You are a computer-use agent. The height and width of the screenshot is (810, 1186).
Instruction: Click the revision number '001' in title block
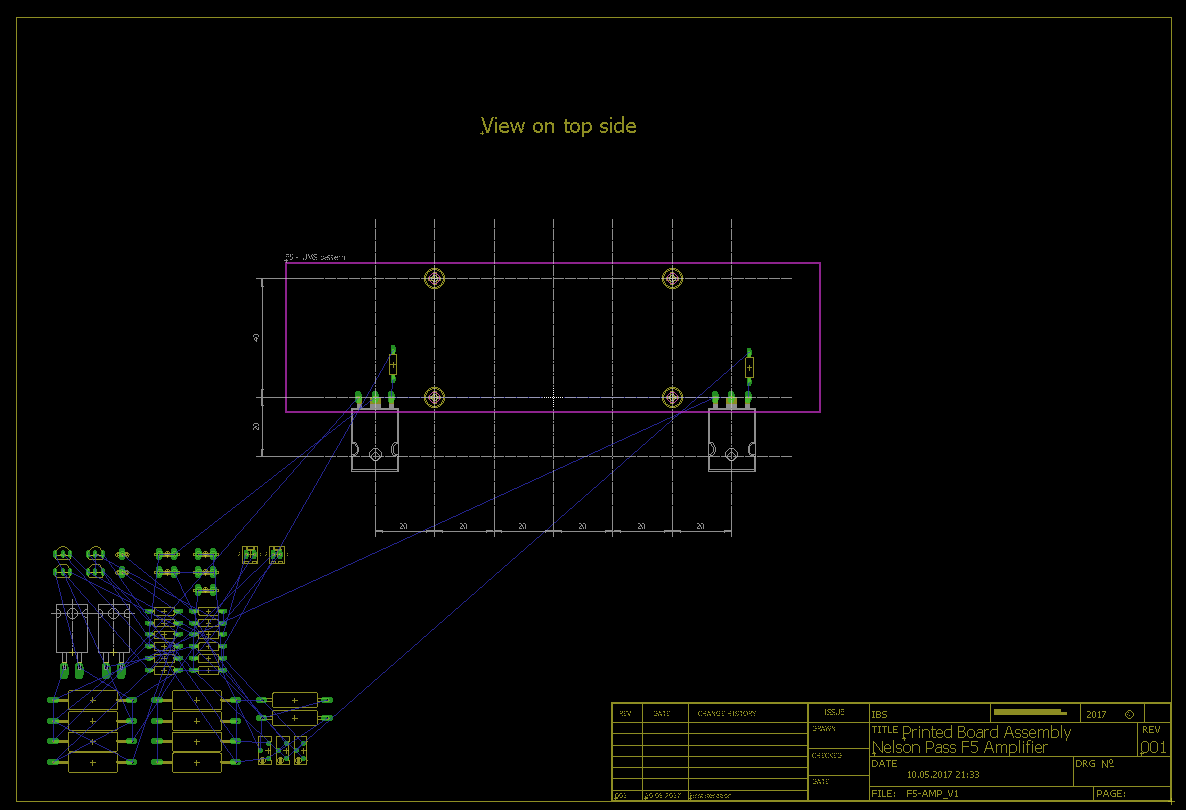click(x=1153, y=747)
